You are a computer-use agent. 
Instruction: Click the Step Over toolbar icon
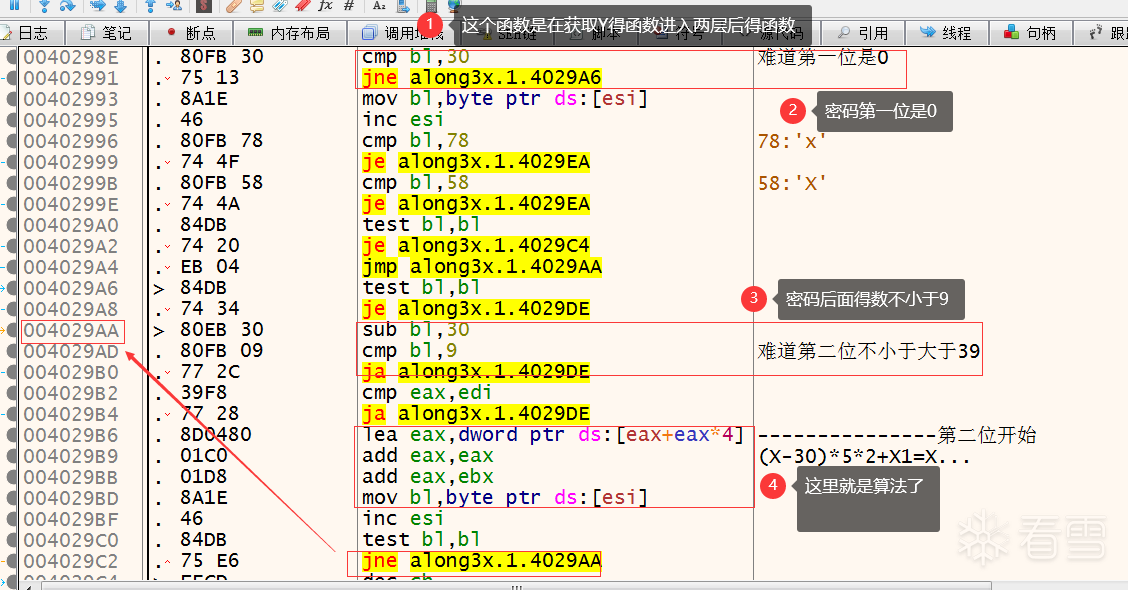click(x=68, y=5)
